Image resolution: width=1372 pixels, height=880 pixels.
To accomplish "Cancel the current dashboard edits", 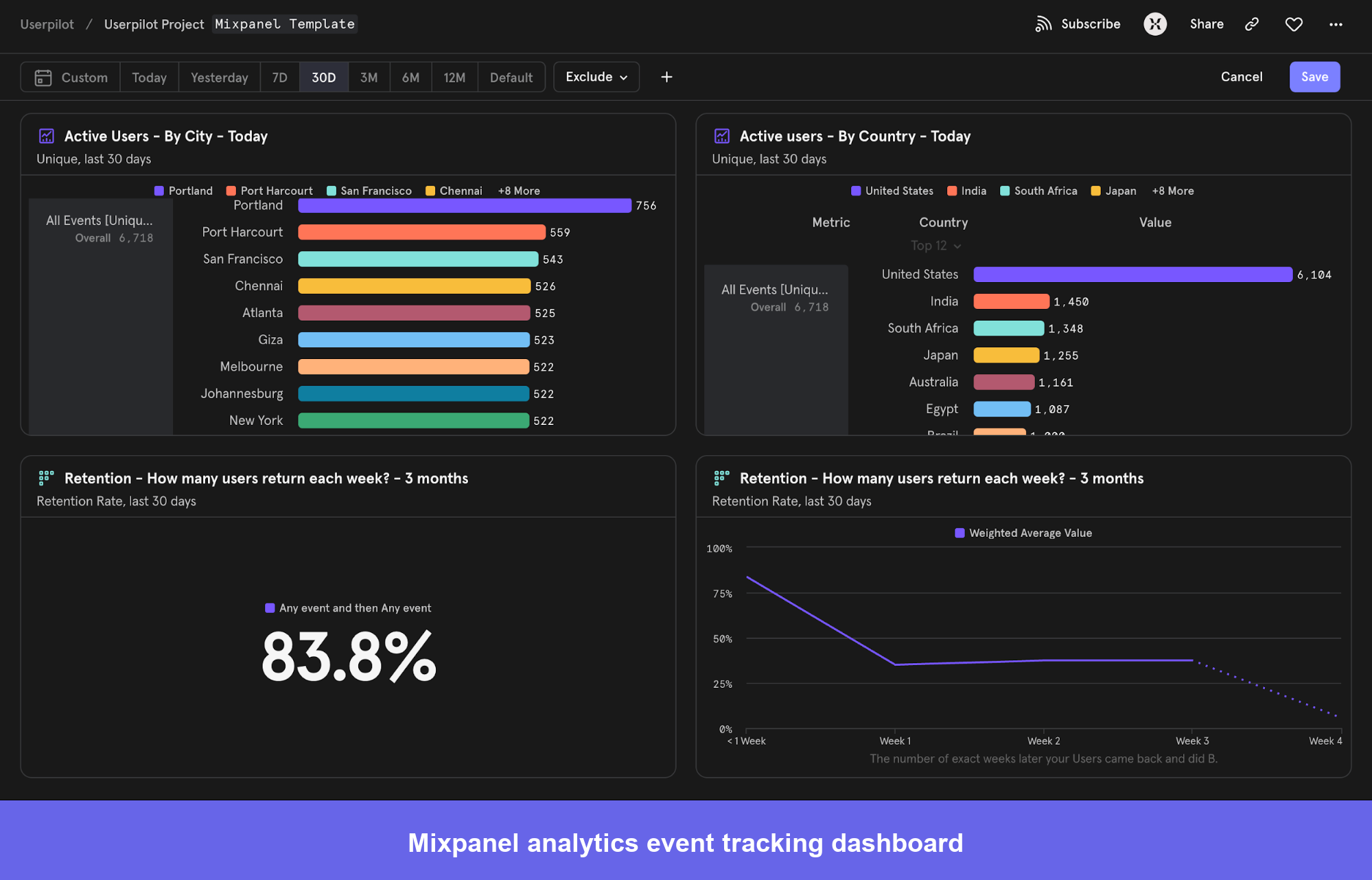I will [1240, 76].
